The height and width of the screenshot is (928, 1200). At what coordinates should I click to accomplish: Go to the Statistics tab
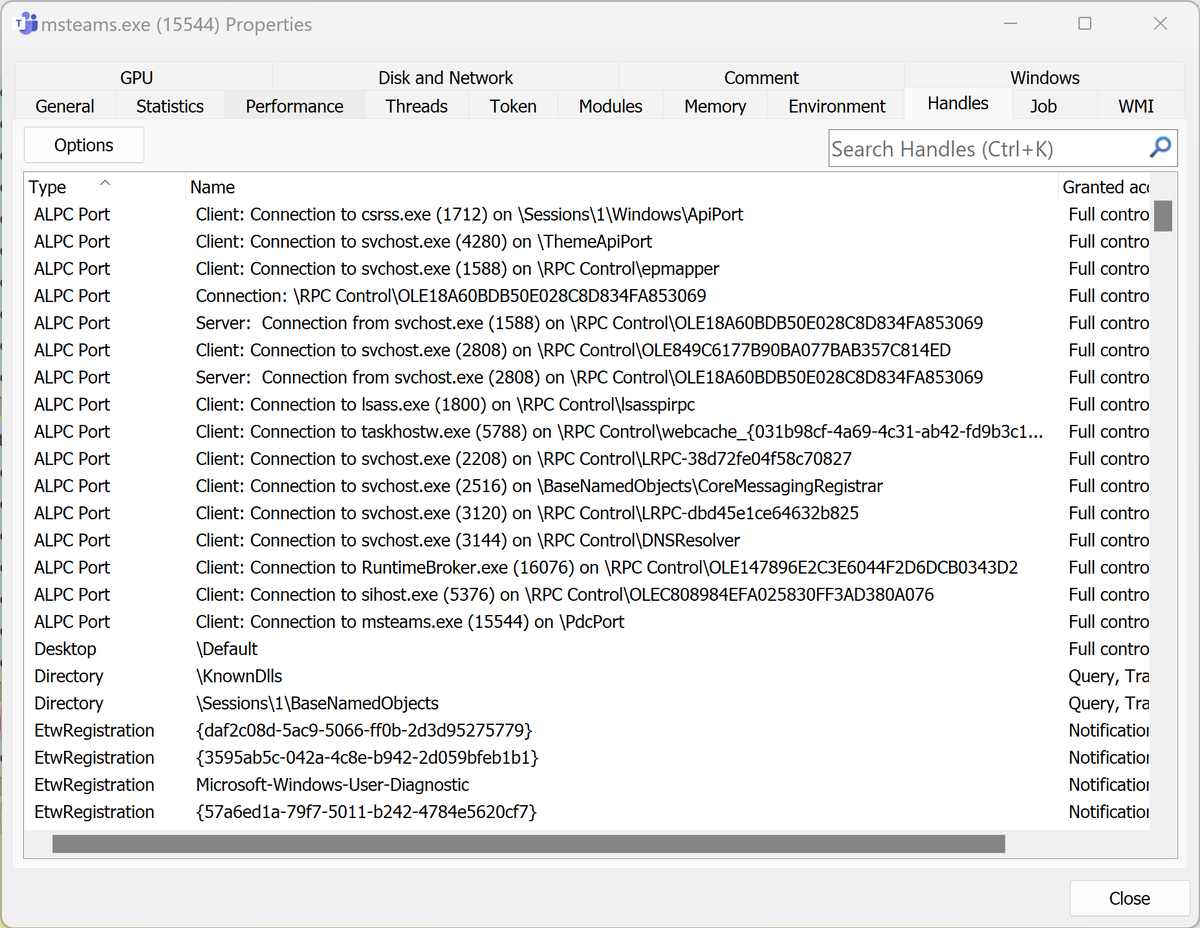[170, 106]
